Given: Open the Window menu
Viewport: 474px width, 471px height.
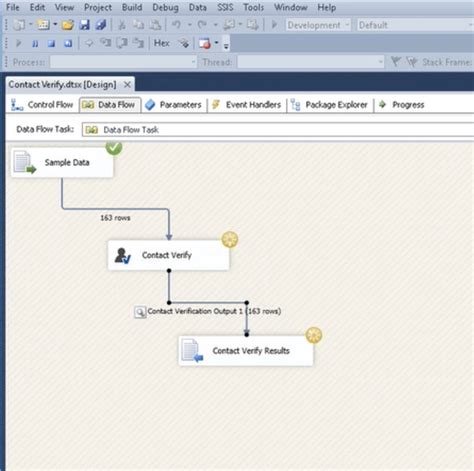Looking at the screenshot, I should pos(291,7).
